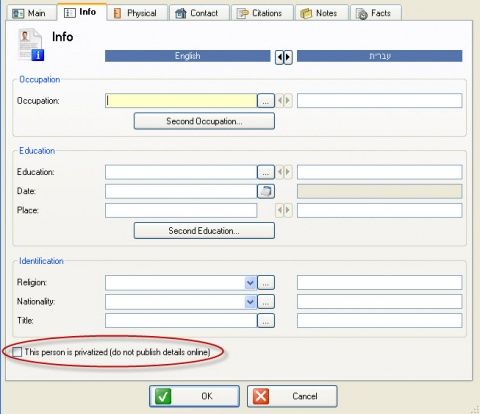Screen dimensions: 480x414
Task: Switch to the Facts tab
Action: pyautogui.click(x=376, y=13)
